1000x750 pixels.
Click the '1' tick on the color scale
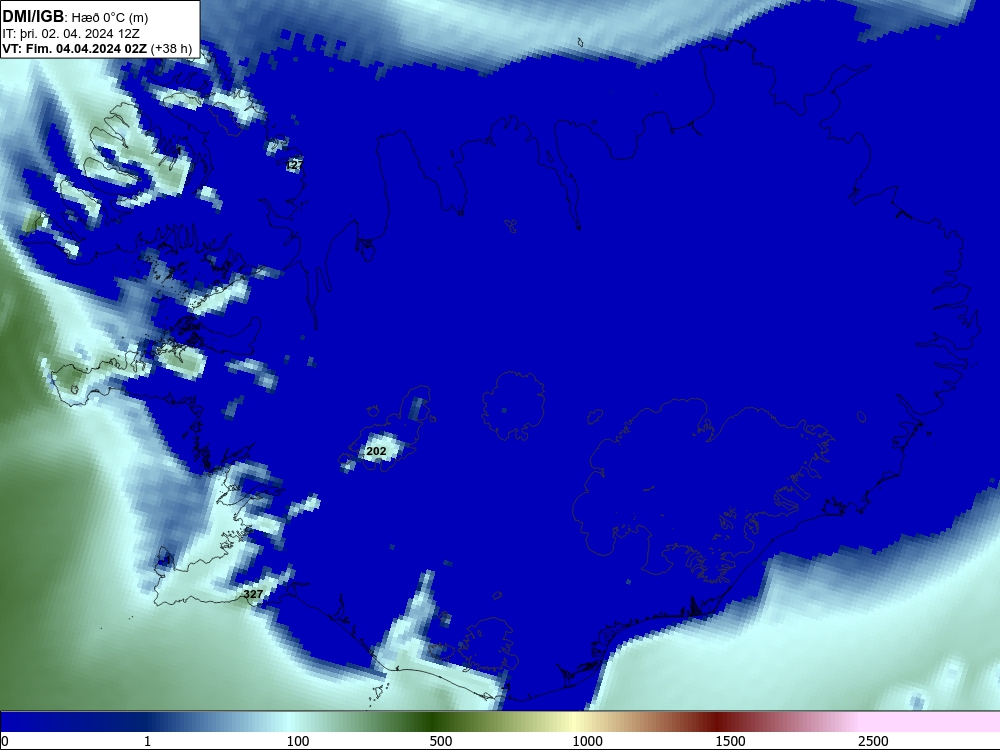tap(148, 741)
